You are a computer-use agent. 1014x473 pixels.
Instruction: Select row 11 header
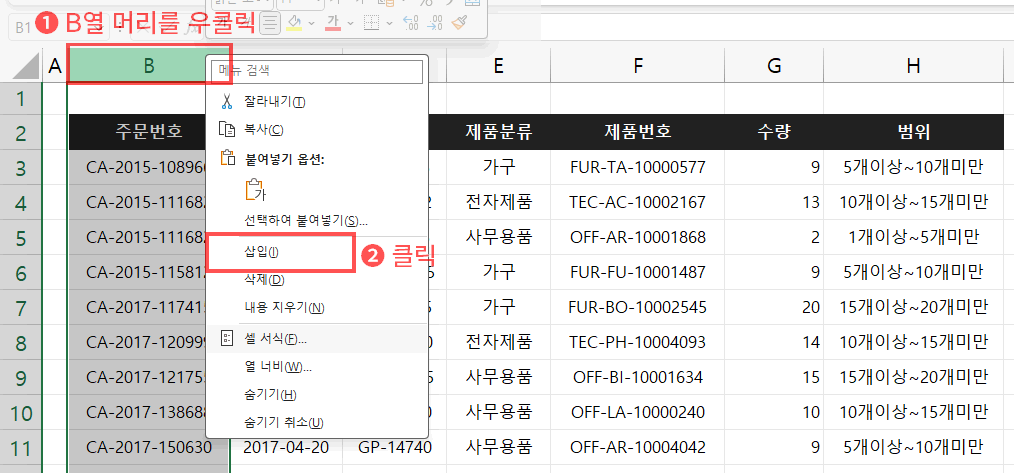tap(20, 447)
